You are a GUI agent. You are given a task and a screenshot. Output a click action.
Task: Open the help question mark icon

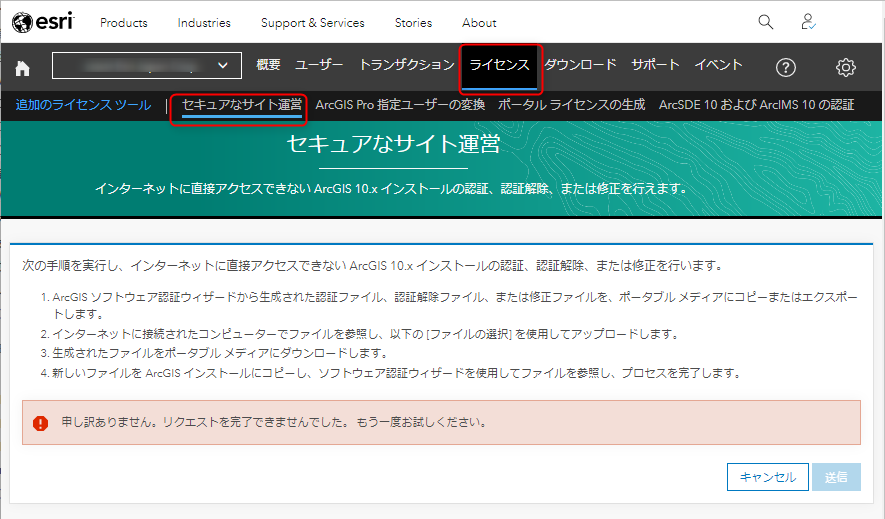[786, 68]
